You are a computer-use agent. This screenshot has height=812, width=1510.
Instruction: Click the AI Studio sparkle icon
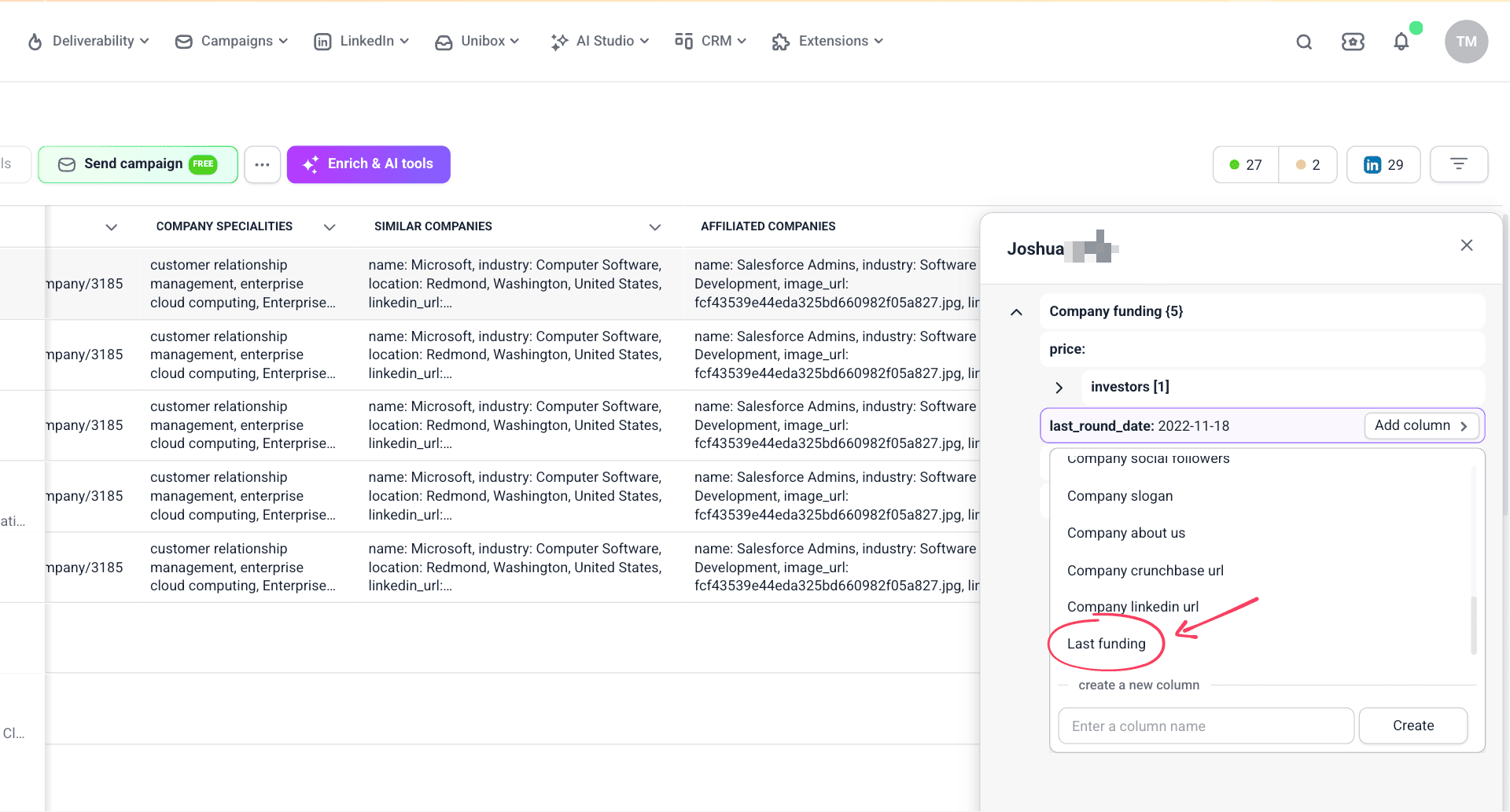coord(559,42)
